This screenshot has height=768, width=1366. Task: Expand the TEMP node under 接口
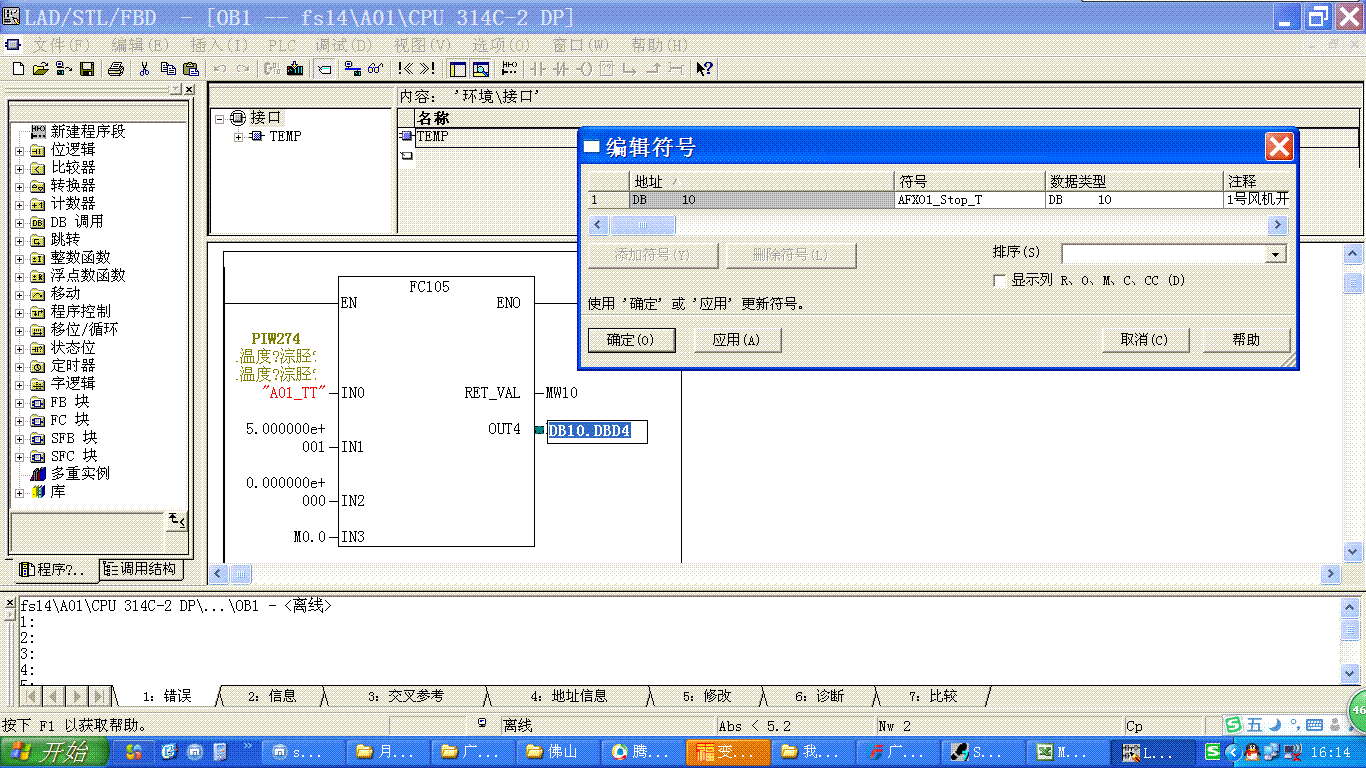pyautogui.click(x=239, y=137)
